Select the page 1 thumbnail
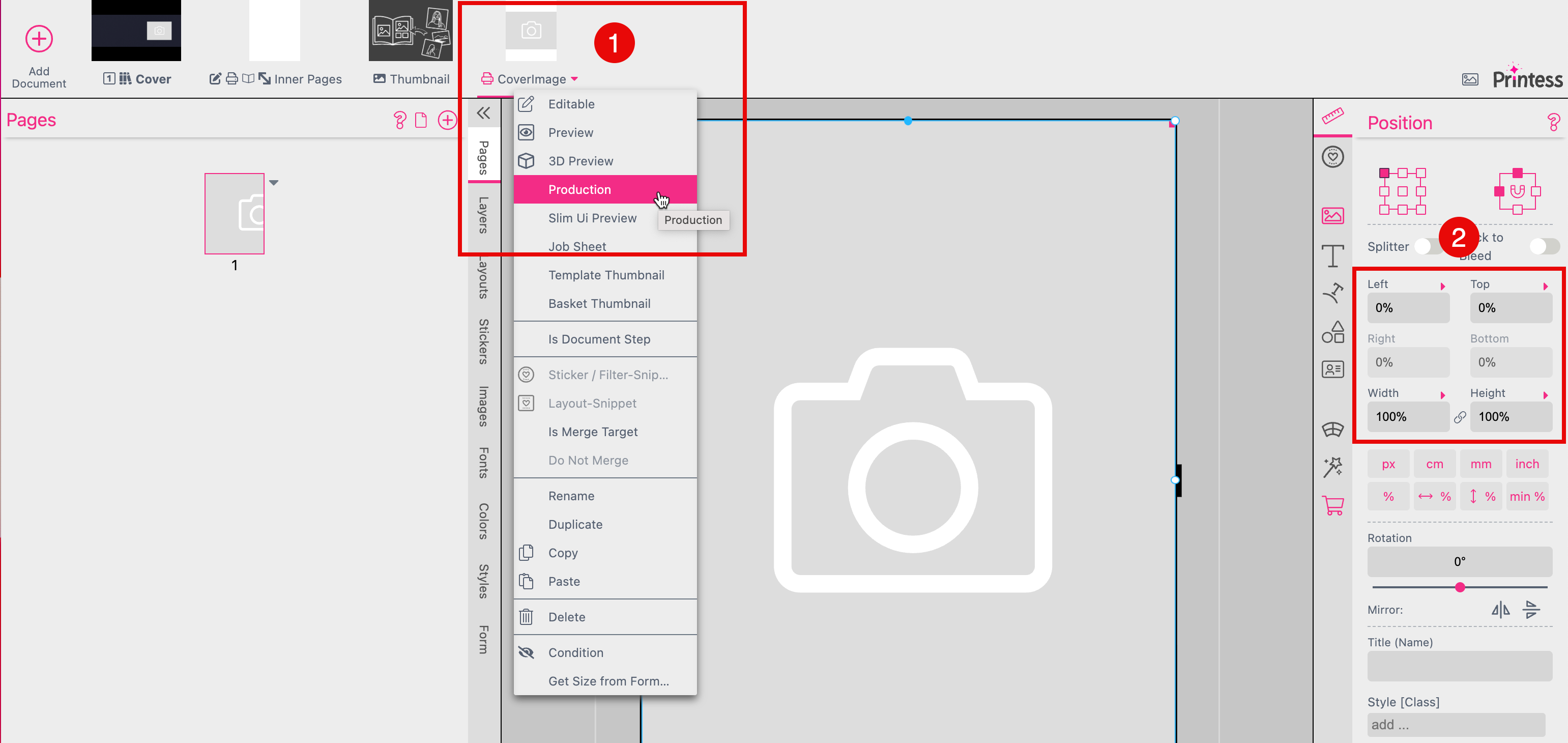The height and width of the screenshot is (743, 1568). click(235, 213)
